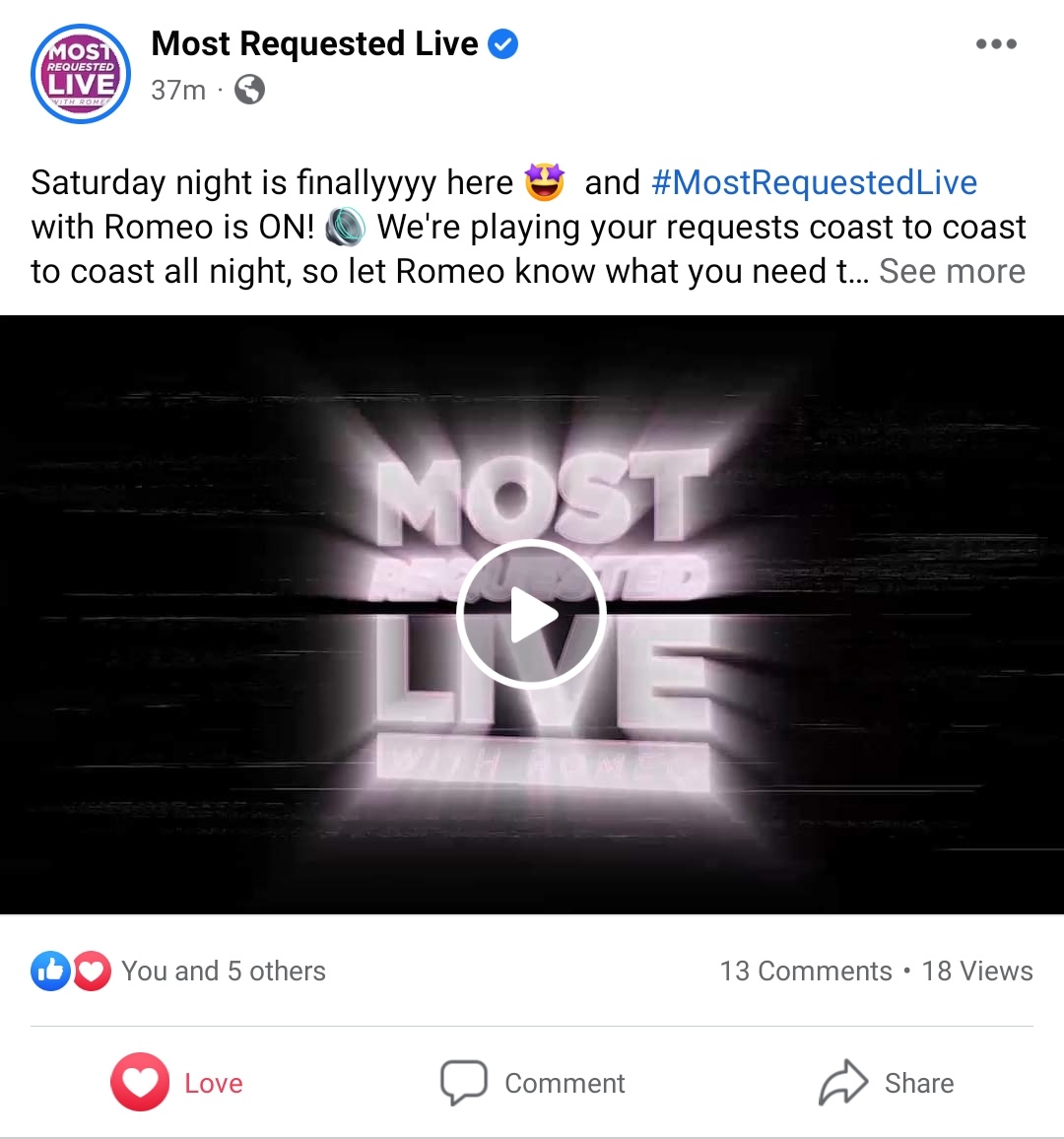
Task: Tap the Share arrow icon
Action: pos(843,1082)
